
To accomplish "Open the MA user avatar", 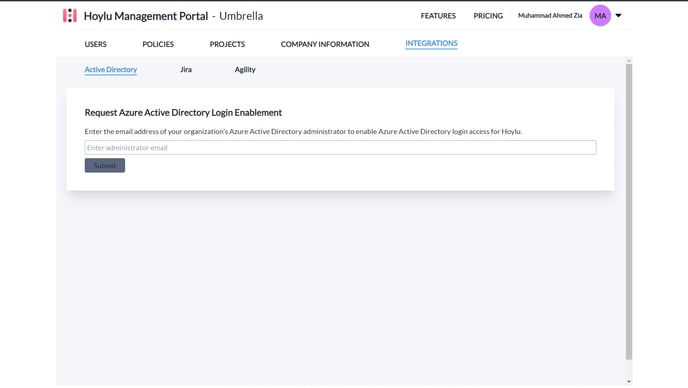I will tap(600, 15).
